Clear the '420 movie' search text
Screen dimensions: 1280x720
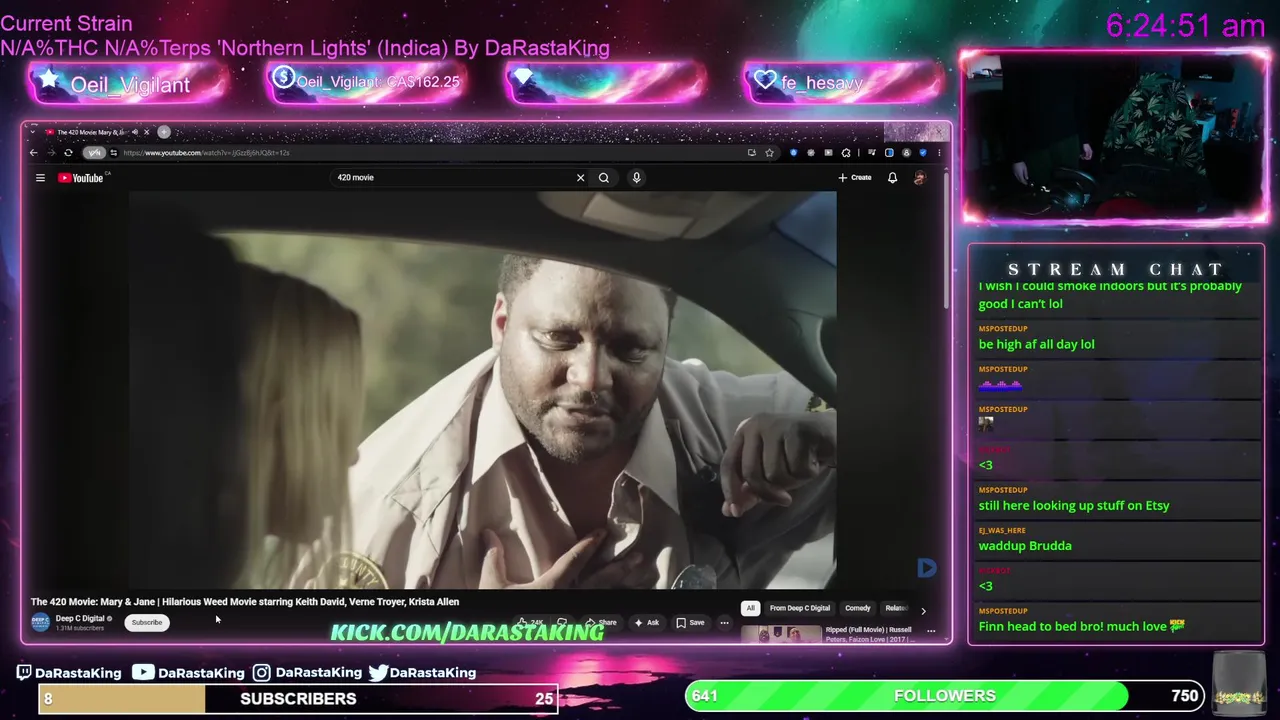[x=580, y=178]
